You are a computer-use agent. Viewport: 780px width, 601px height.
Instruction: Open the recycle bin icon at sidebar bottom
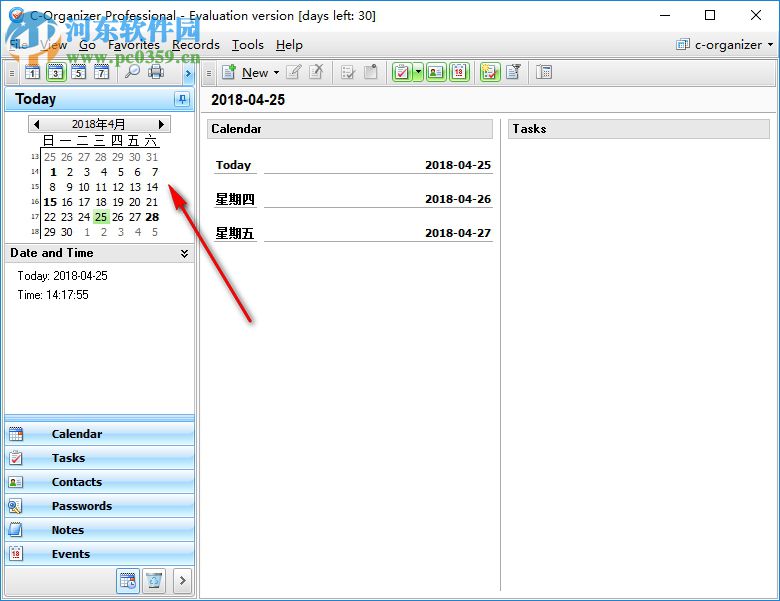click(x=154, y=581)
